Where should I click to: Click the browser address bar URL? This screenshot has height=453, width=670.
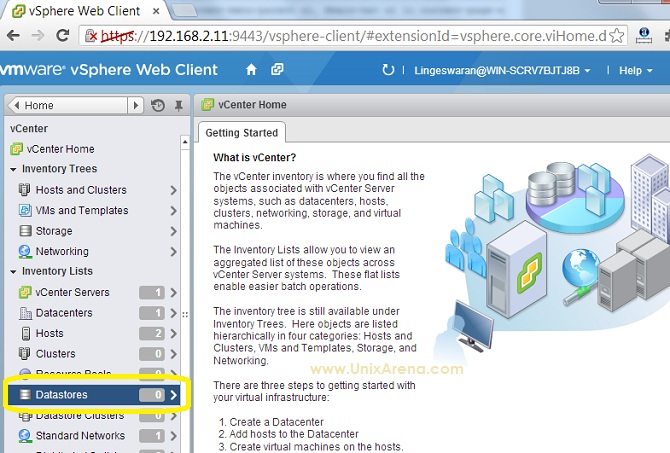click(354, 36)
